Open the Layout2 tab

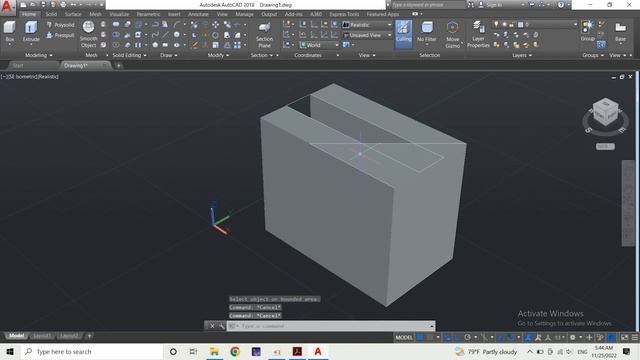coord(69,336)
